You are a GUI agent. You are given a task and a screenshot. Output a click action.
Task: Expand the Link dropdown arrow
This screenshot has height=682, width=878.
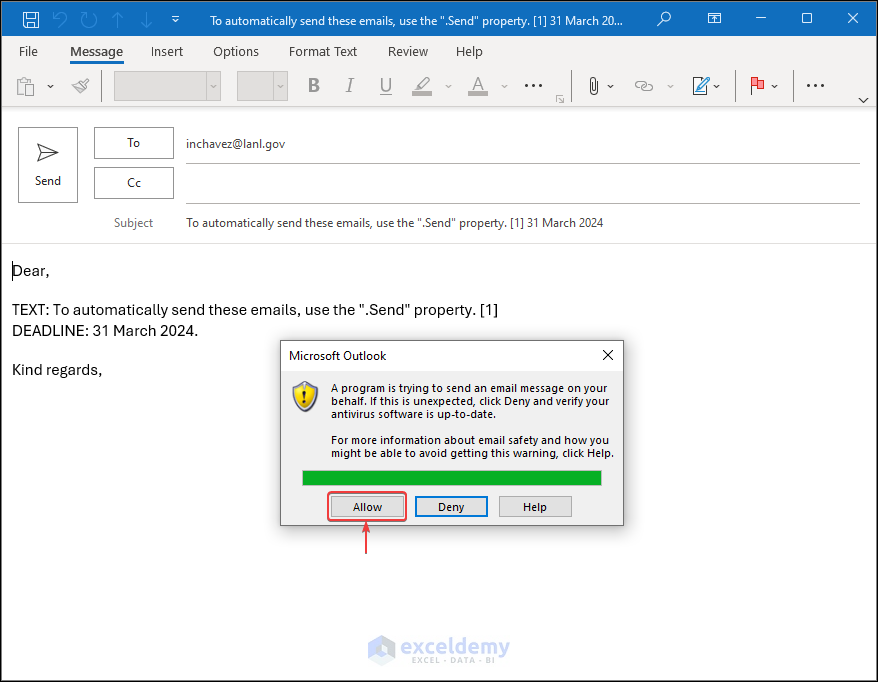(670, 86)
